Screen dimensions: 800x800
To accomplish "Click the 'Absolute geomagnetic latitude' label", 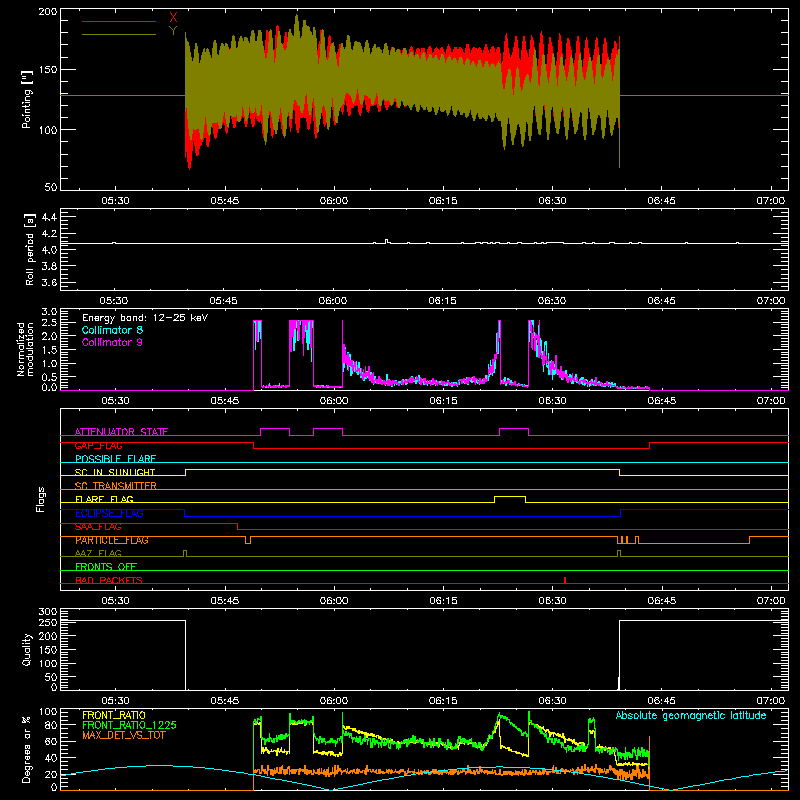I will point(691,715).
